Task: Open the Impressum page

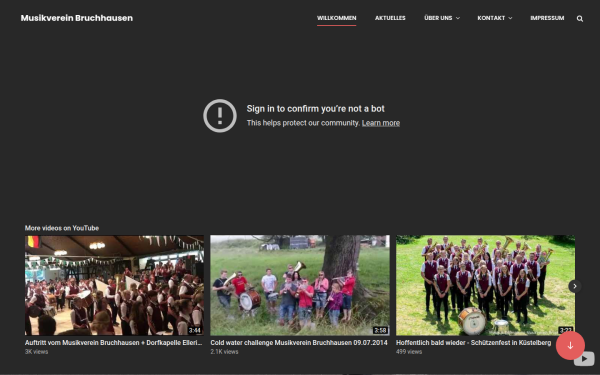Action: click(547, 18)
